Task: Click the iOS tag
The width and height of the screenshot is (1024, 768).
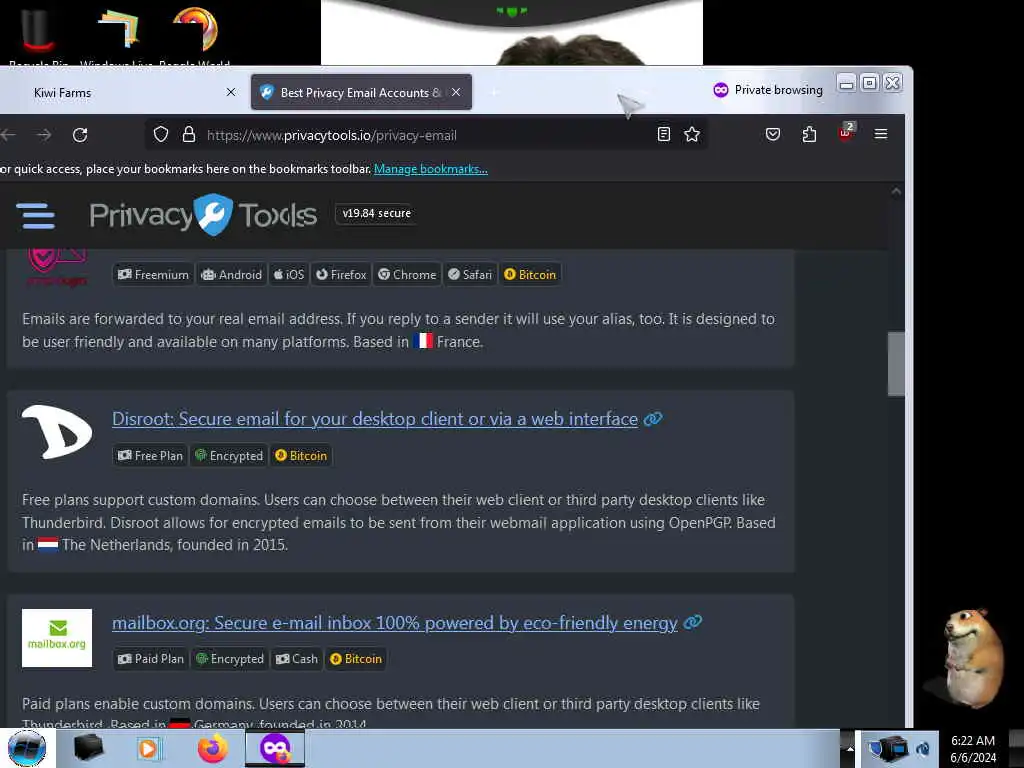Action: (x=289, y=275)
